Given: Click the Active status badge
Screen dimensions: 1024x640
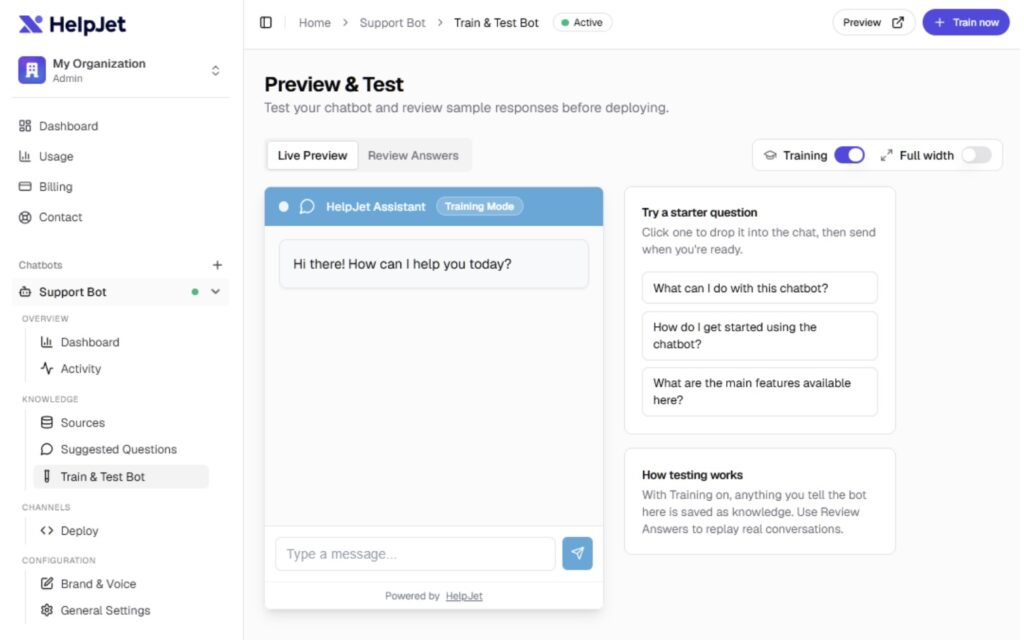Looking at the screenshot, I should pyautogui.click(x=583, y=23).
